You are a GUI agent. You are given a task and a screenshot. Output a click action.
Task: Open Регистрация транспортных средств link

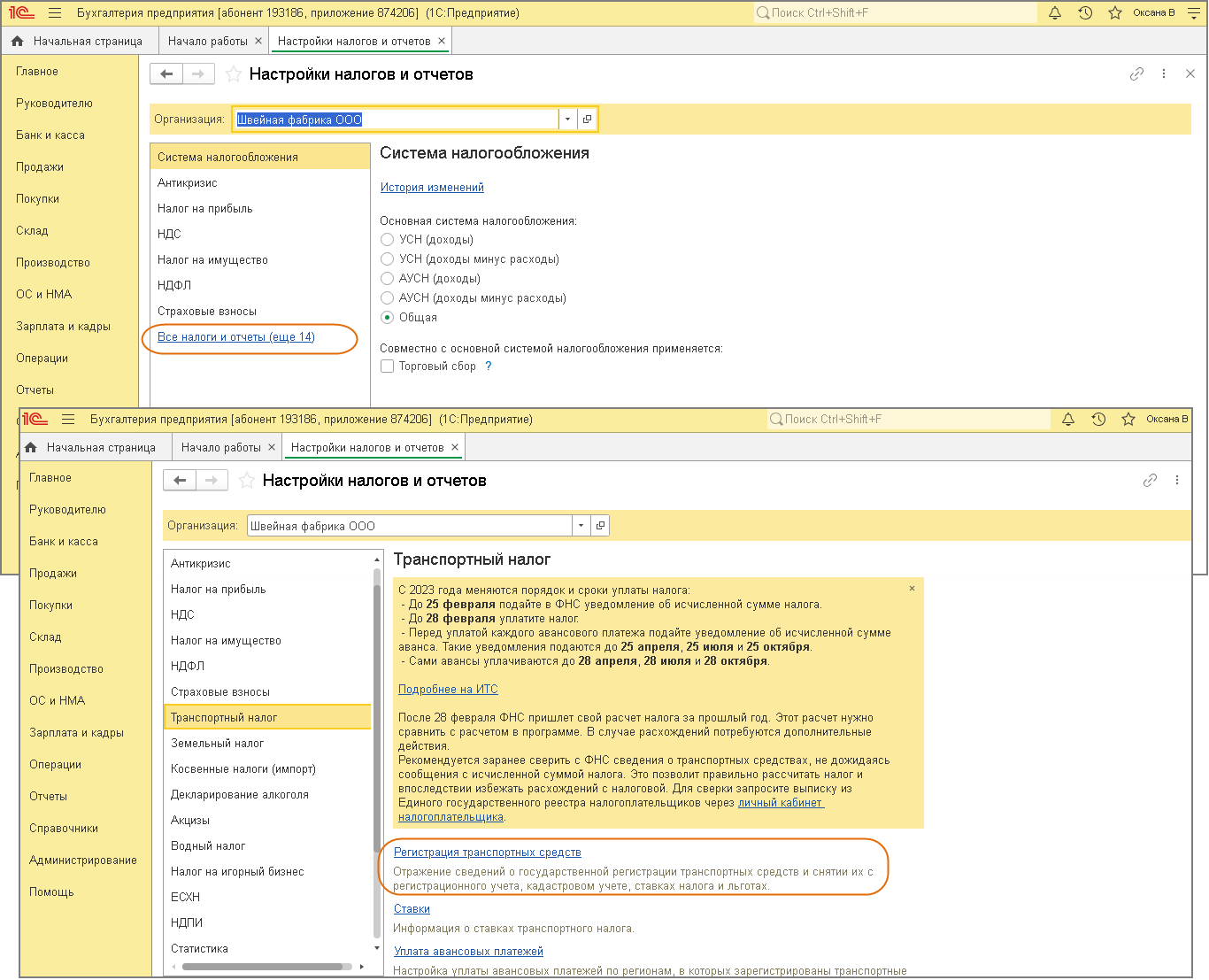[488, 853]
